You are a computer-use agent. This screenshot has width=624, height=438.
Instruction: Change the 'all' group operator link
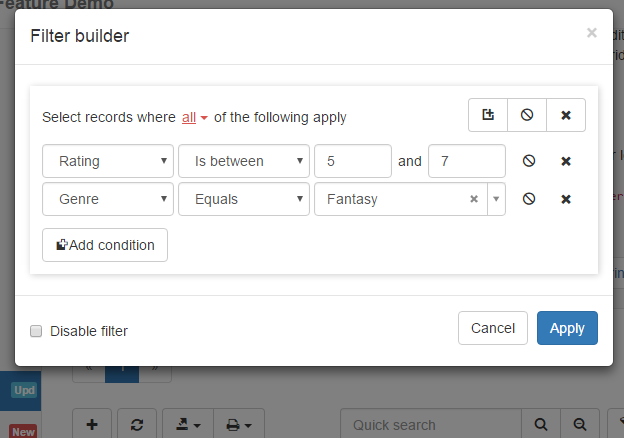point(195,117)
